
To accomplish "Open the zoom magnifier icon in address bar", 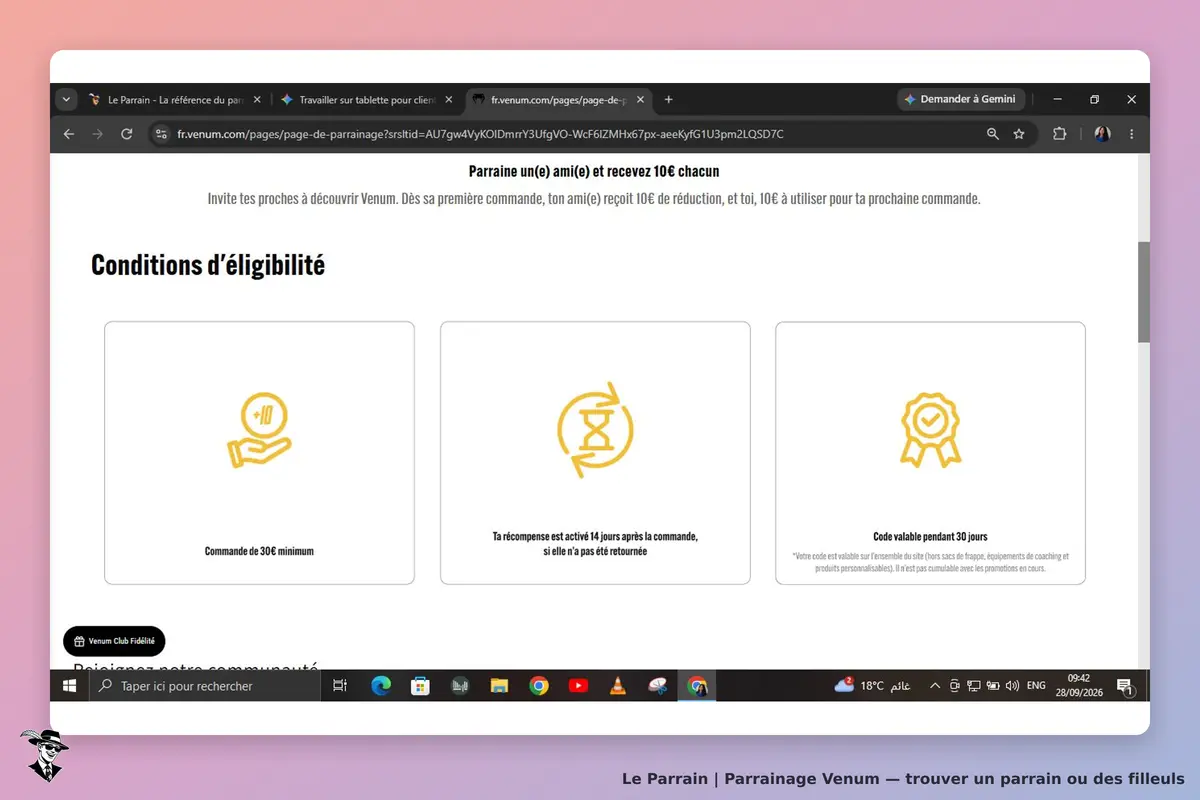I will pyautogui.click(x=993, y=134).
